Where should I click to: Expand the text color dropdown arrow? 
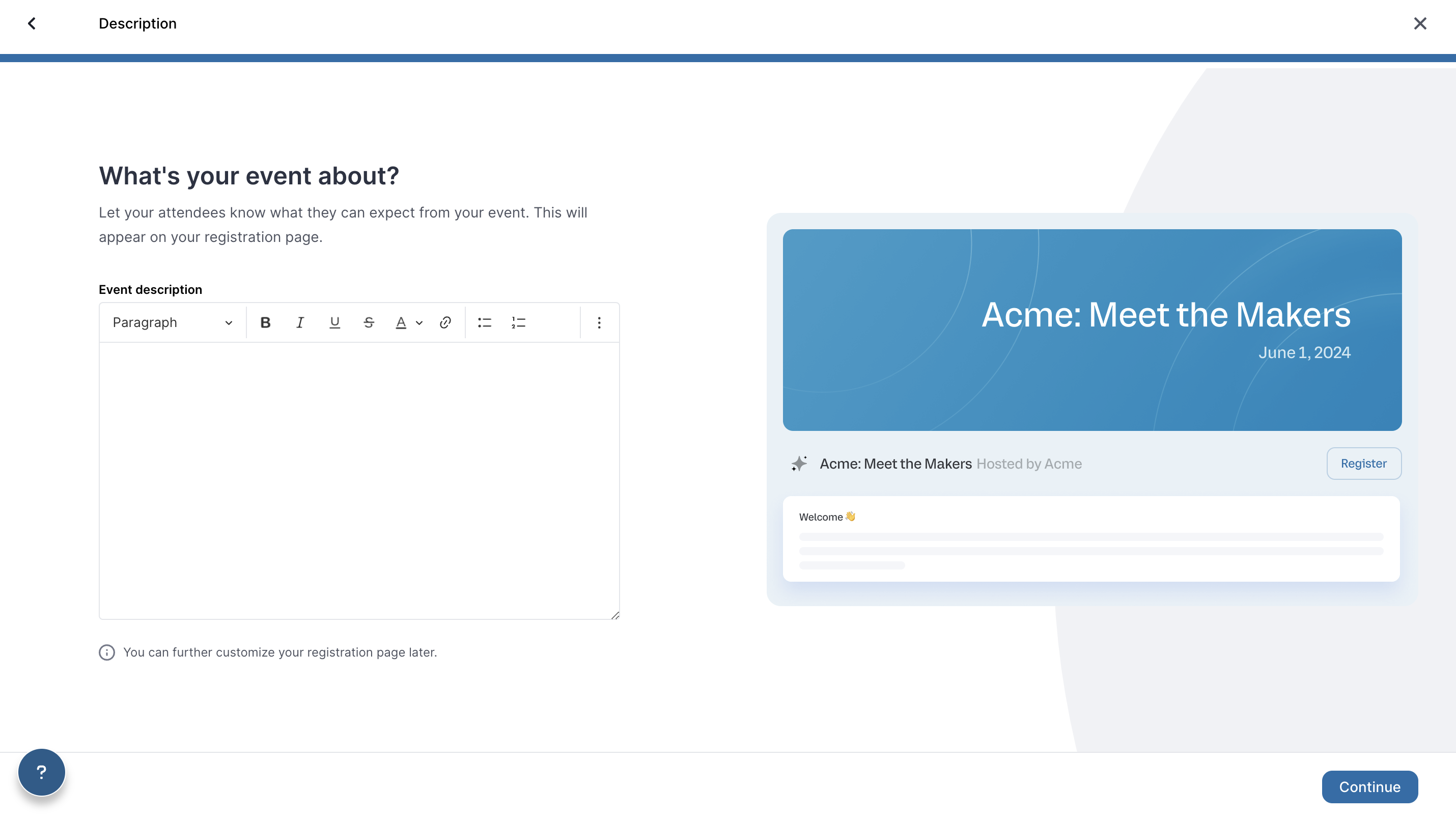[419, 323]
